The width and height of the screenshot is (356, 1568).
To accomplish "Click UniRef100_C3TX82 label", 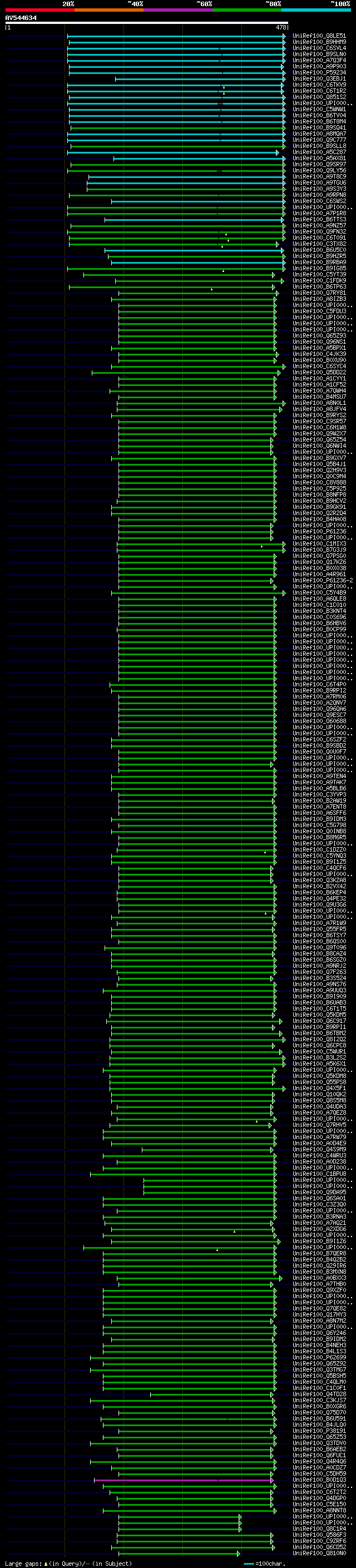I will [x=319, y=244].
